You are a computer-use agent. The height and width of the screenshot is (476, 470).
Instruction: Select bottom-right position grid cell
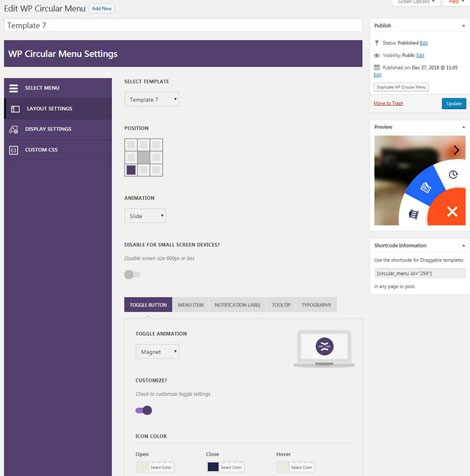pos(156,170)
